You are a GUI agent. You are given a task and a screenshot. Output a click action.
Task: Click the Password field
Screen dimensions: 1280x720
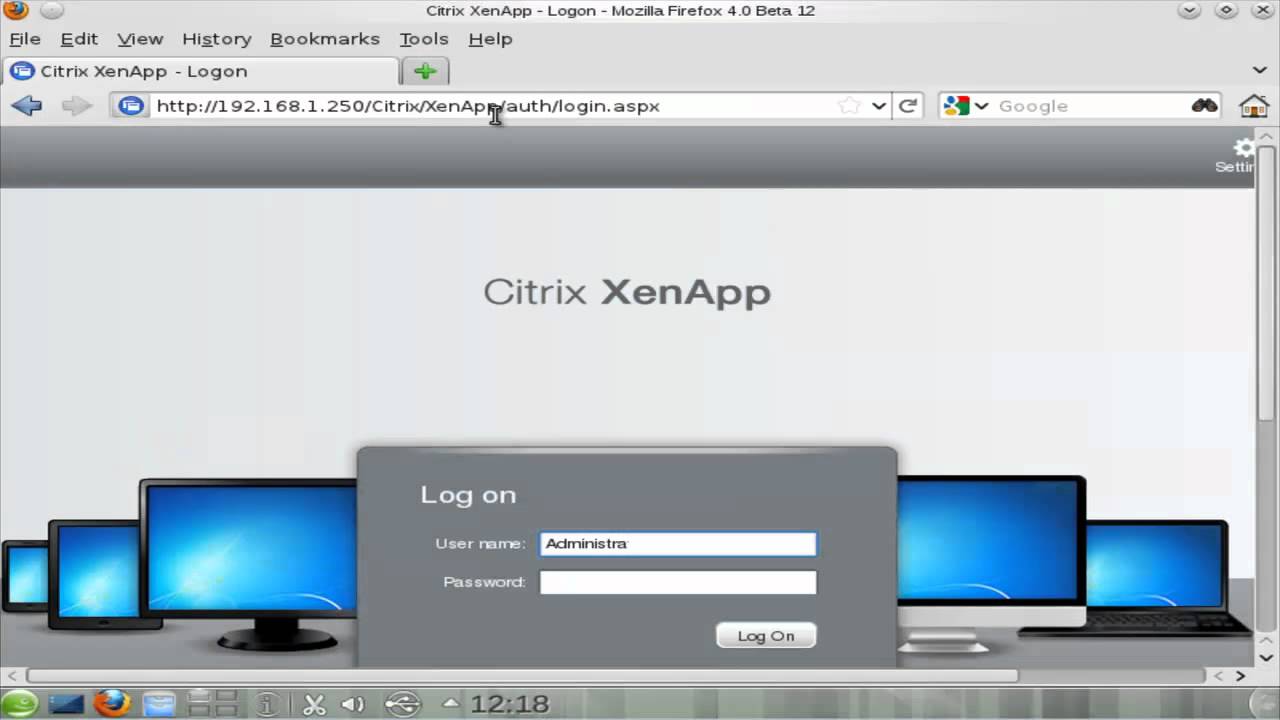click(678, 582)
